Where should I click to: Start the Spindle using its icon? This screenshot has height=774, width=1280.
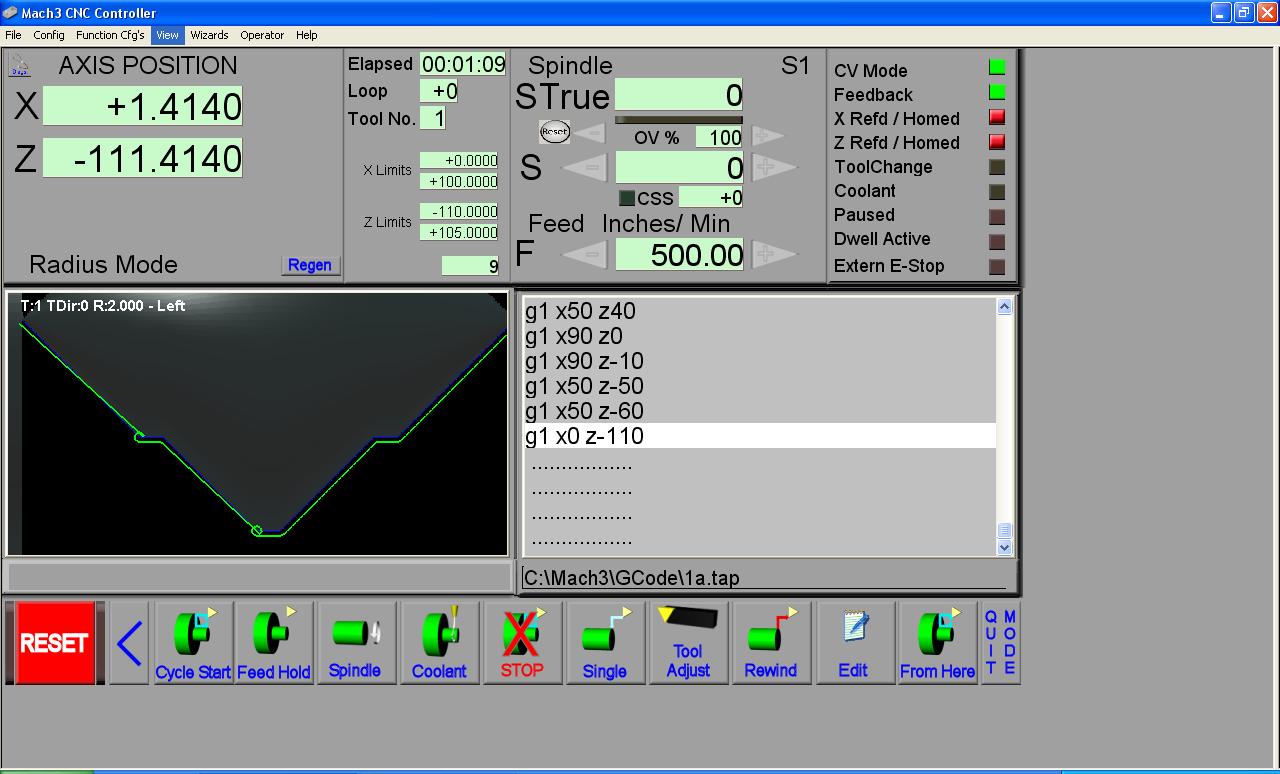[355, 642]
